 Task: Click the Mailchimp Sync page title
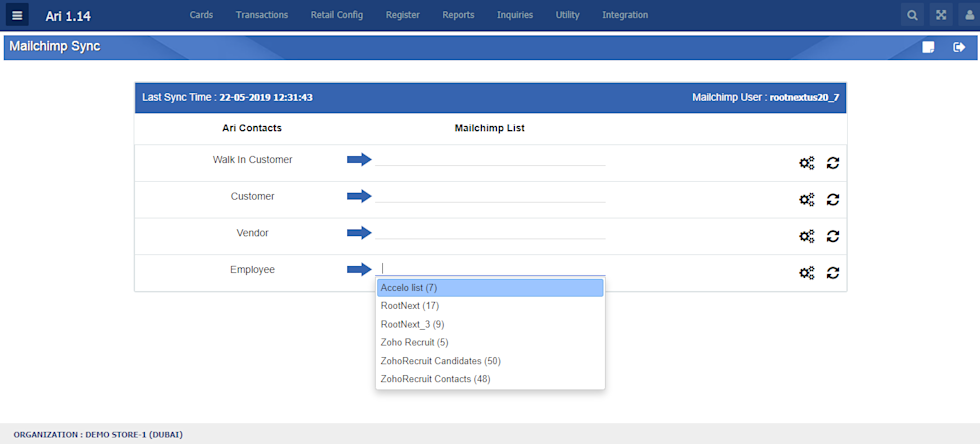54,46
